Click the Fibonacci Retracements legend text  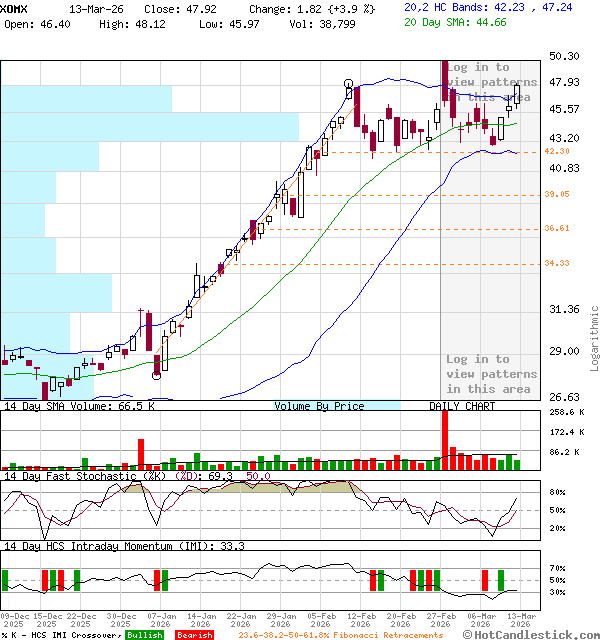point(340,635)
